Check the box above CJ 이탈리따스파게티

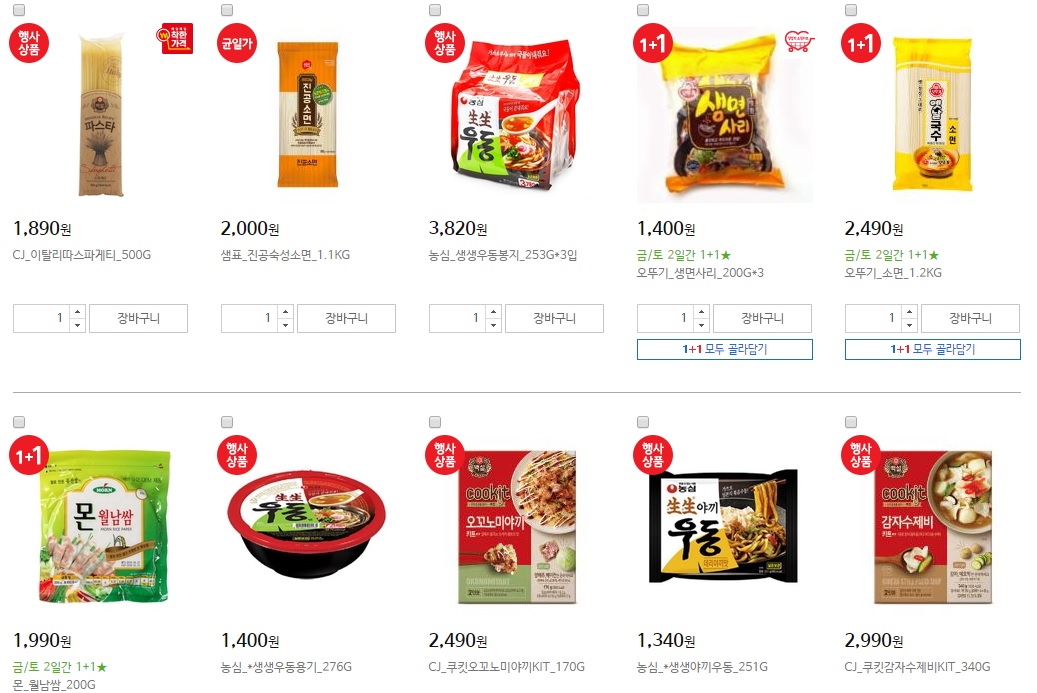click(x=19, y=10)
